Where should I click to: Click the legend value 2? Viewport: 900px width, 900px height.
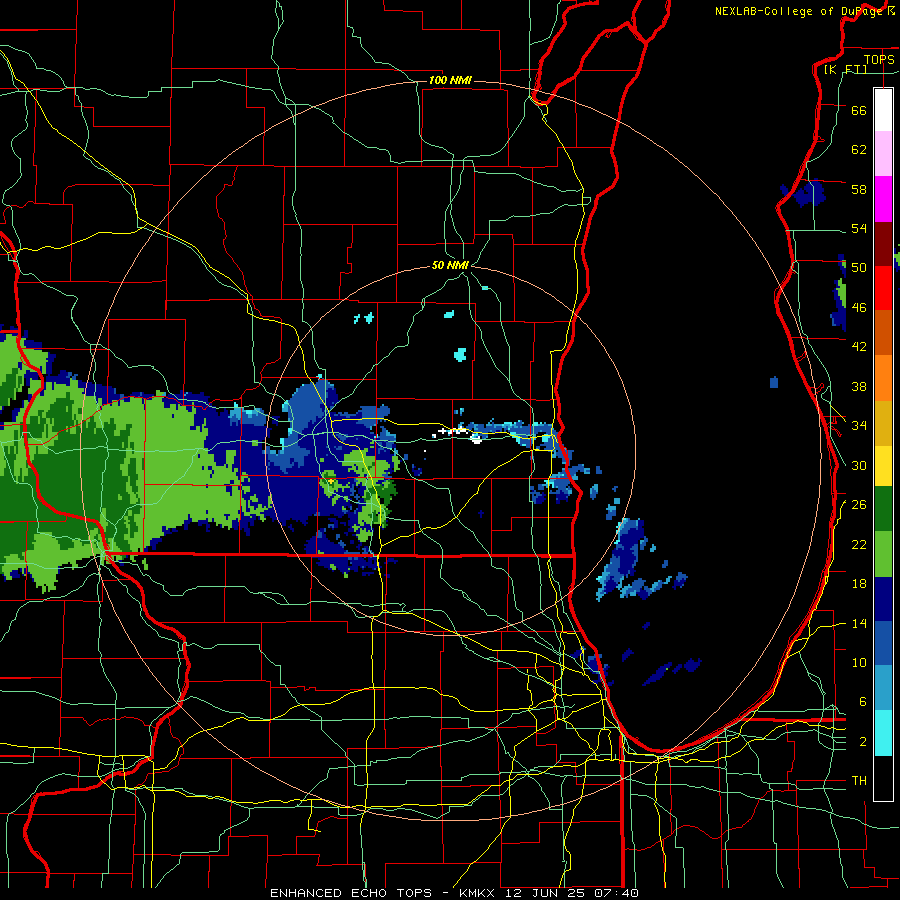tap(863, 742)
